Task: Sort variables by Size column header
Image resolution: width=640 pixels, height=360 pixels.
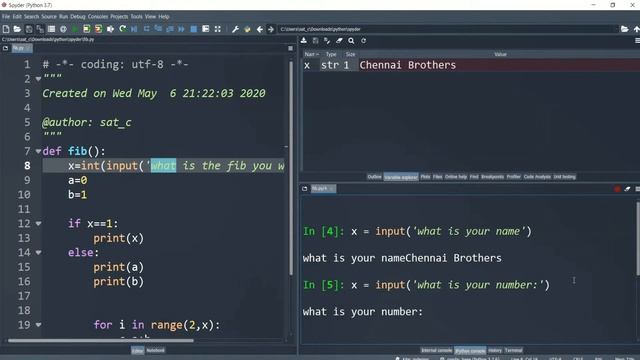Action: (350, 54)
